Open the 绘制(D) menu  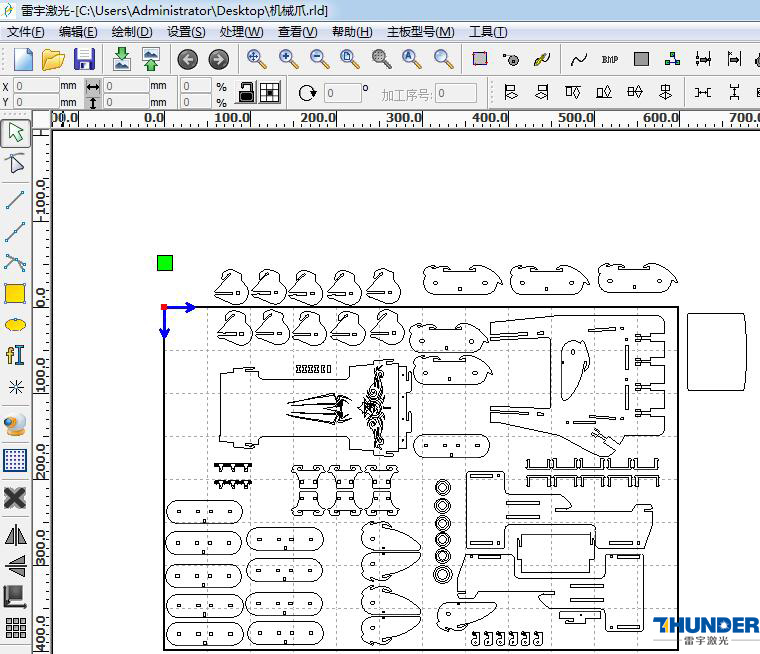pos(132,32)
